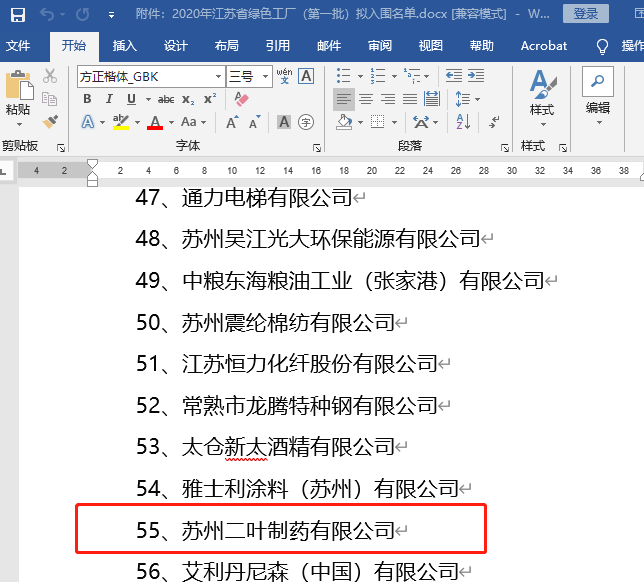Click the Center alignment icon
The width and height of the screenshot is (644, 582).
368,99
